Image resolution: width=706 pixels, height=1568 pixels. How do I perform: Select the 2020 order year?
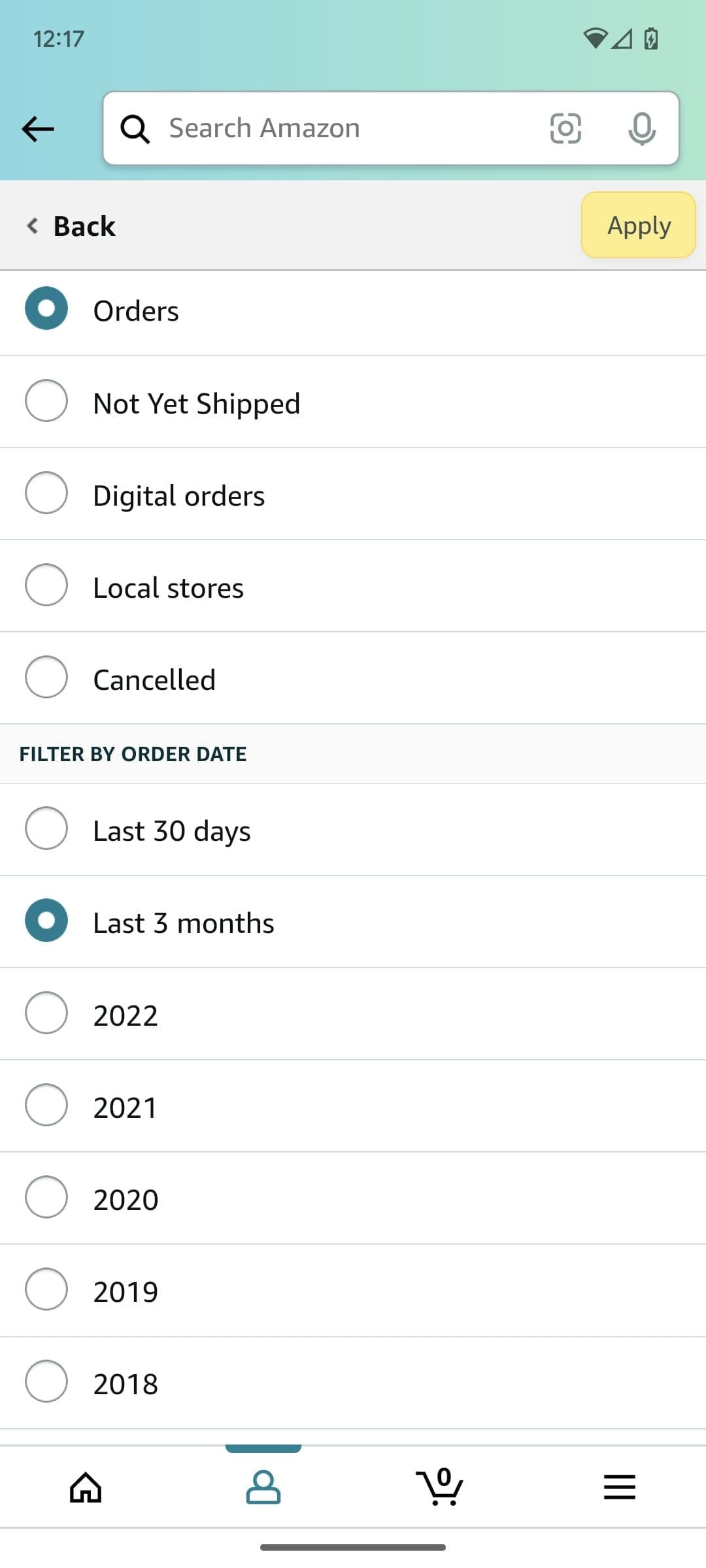point(125,1198)
